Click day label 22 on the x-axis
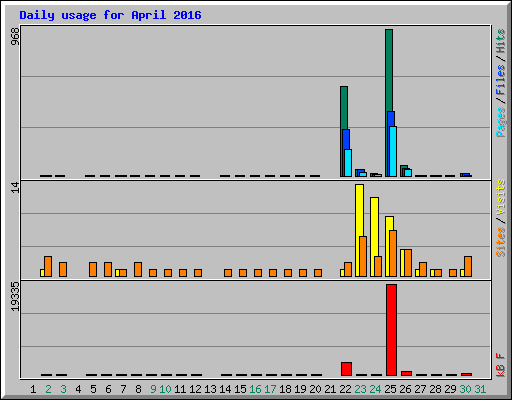512x400 pixels. (x=345, y=389)
